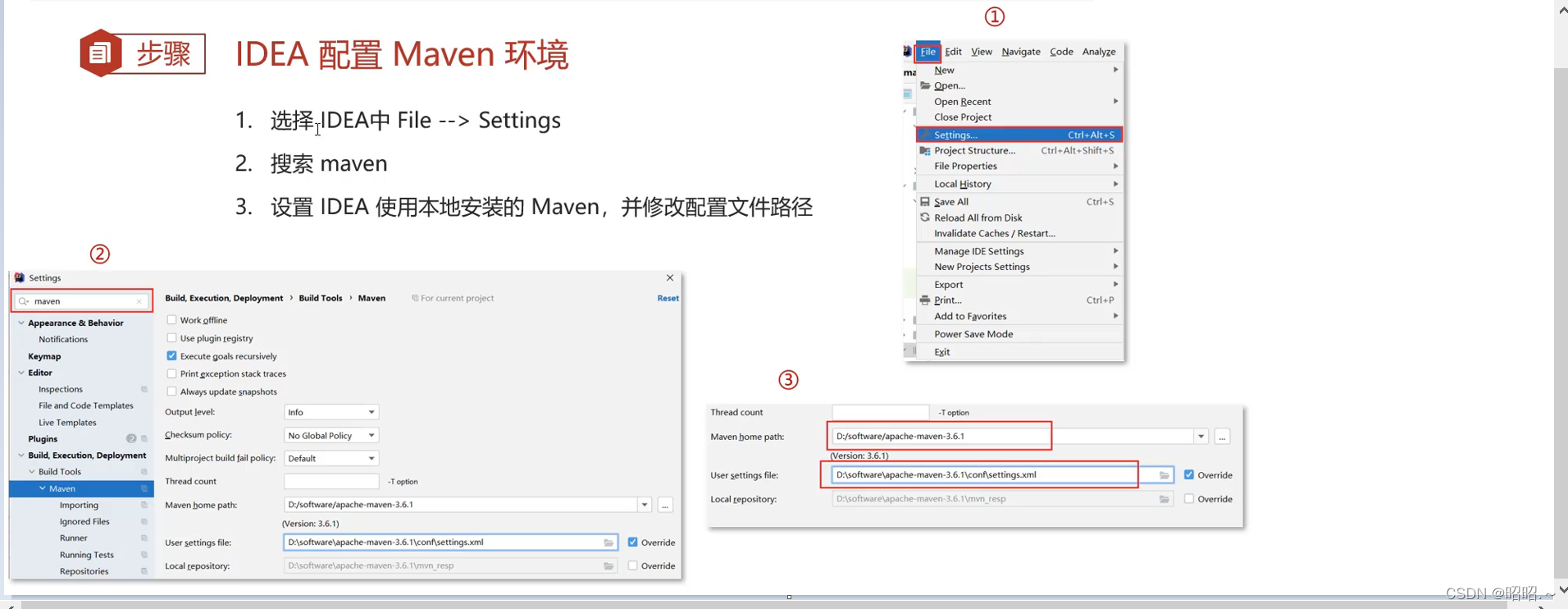Click the project-level icon beside Ignored Files
This screenshot has height=609, width=1568.
[144, 522]
